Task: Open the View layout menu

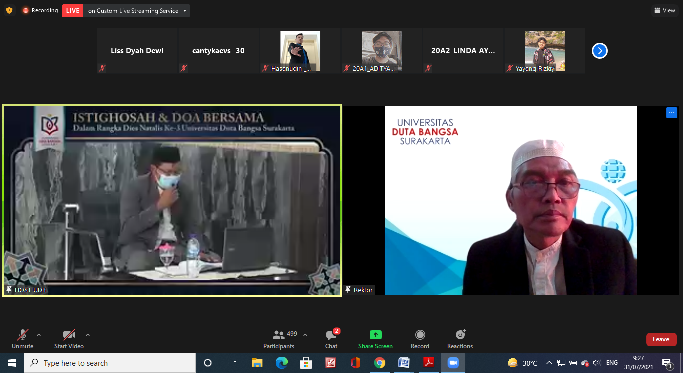Action: (665, 10)
